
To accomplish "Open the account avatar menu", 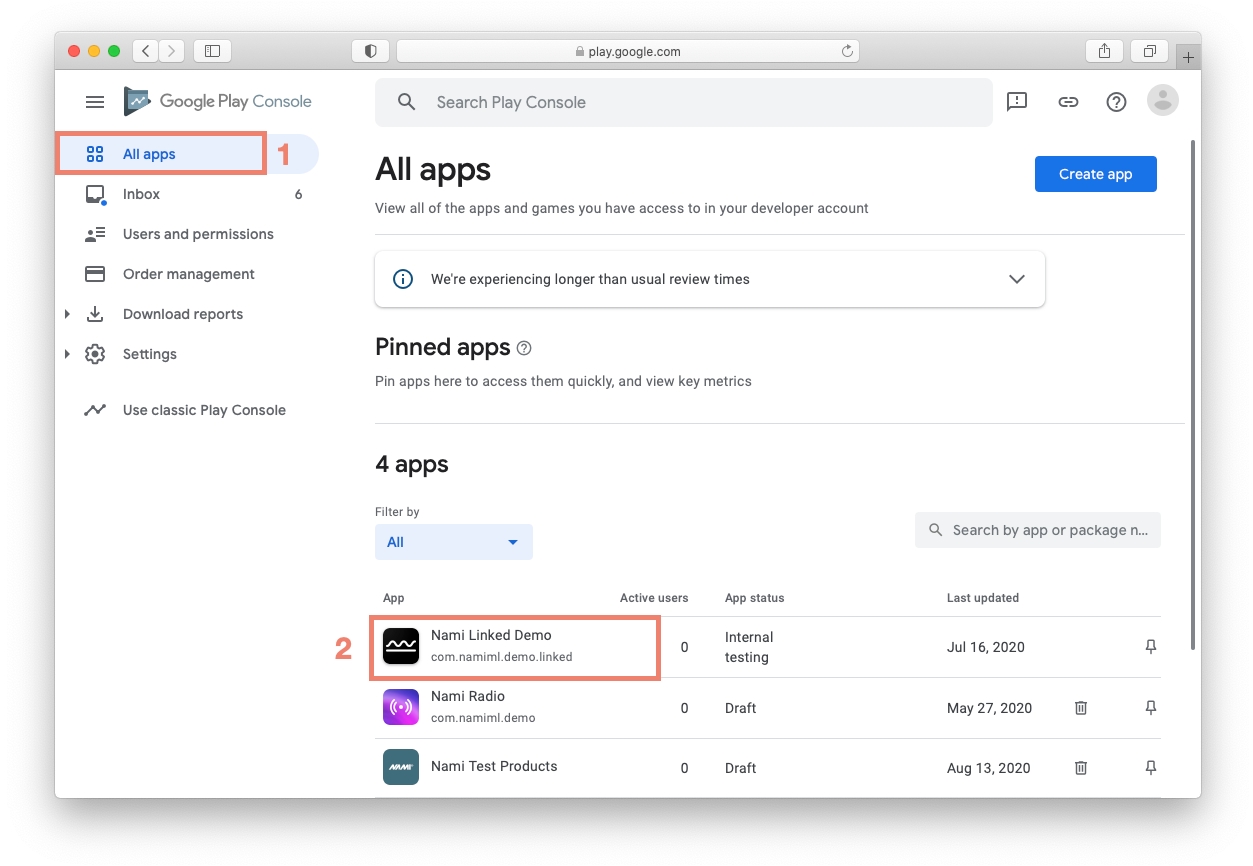I will pos(1162,100).
